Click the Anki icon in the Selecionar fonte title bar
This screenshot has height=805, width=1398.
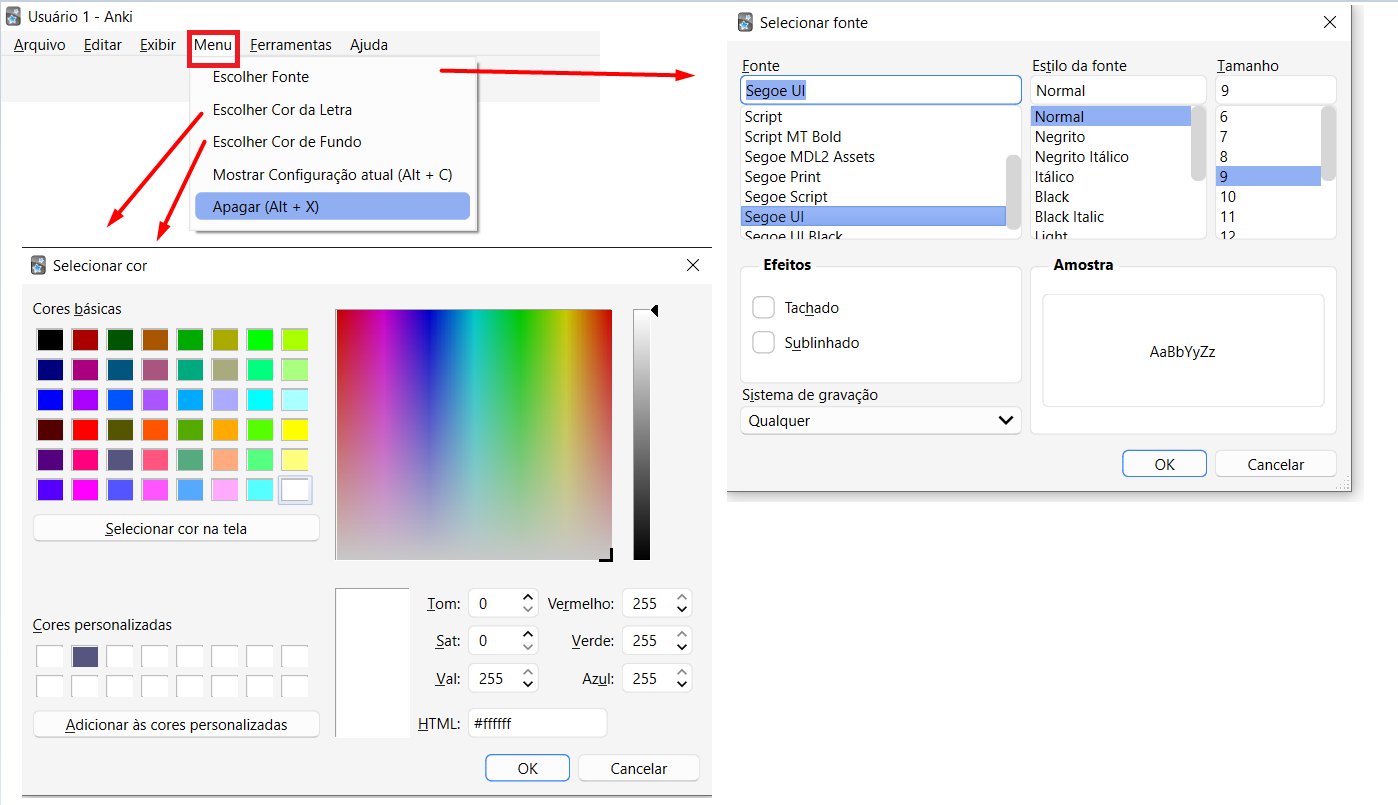745,22
